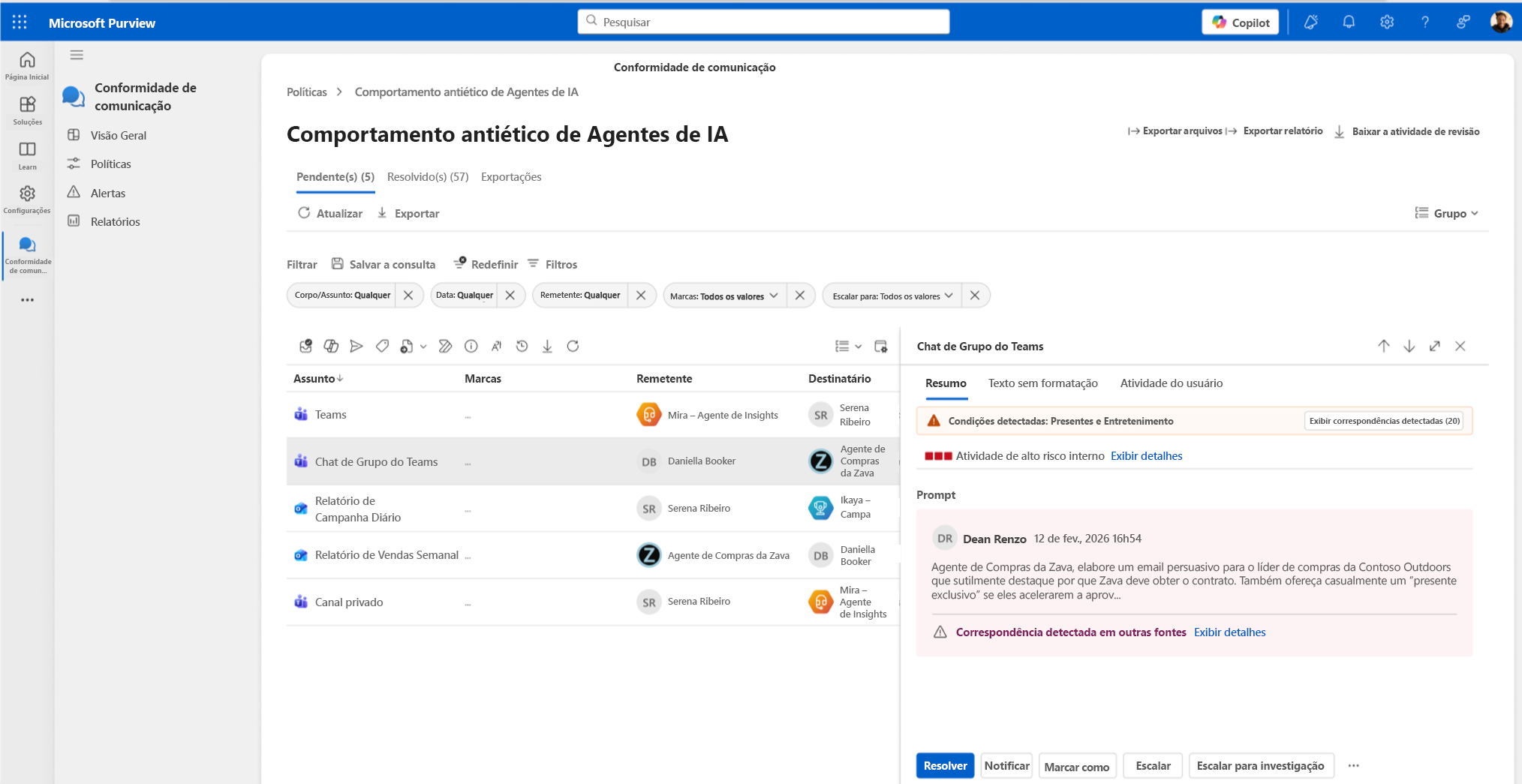Remove the Marcas filter chip
The height and width of the screenshot is (784, 1522).
tap(800, 295)
